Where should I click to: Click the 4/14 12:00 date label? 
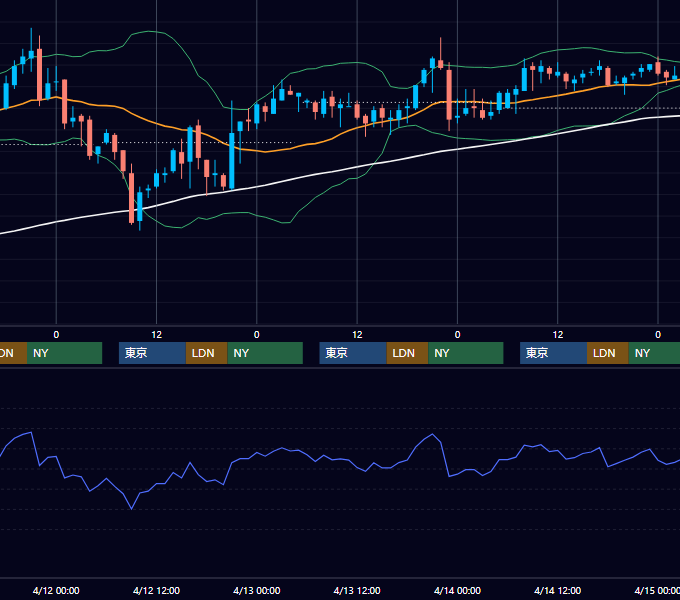557,590
